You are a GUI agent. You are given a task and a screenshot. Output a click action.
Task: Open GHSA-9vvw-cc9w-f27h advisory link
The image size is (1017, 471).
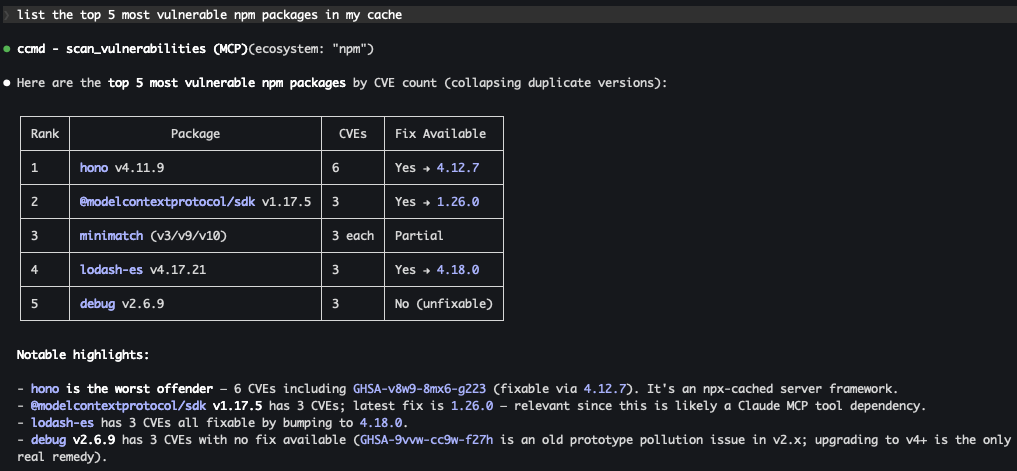[x=427, y=440]
